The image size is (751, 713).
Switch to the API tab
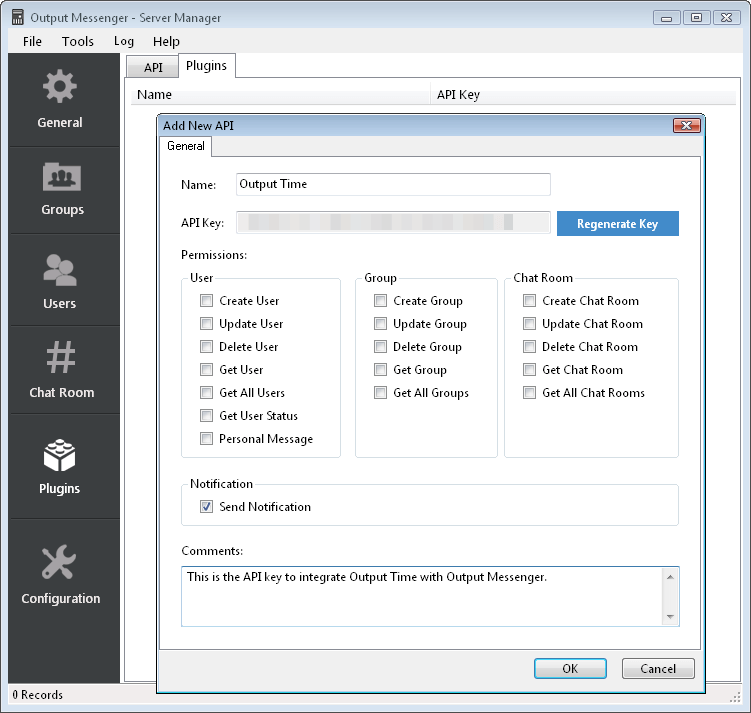153,67
